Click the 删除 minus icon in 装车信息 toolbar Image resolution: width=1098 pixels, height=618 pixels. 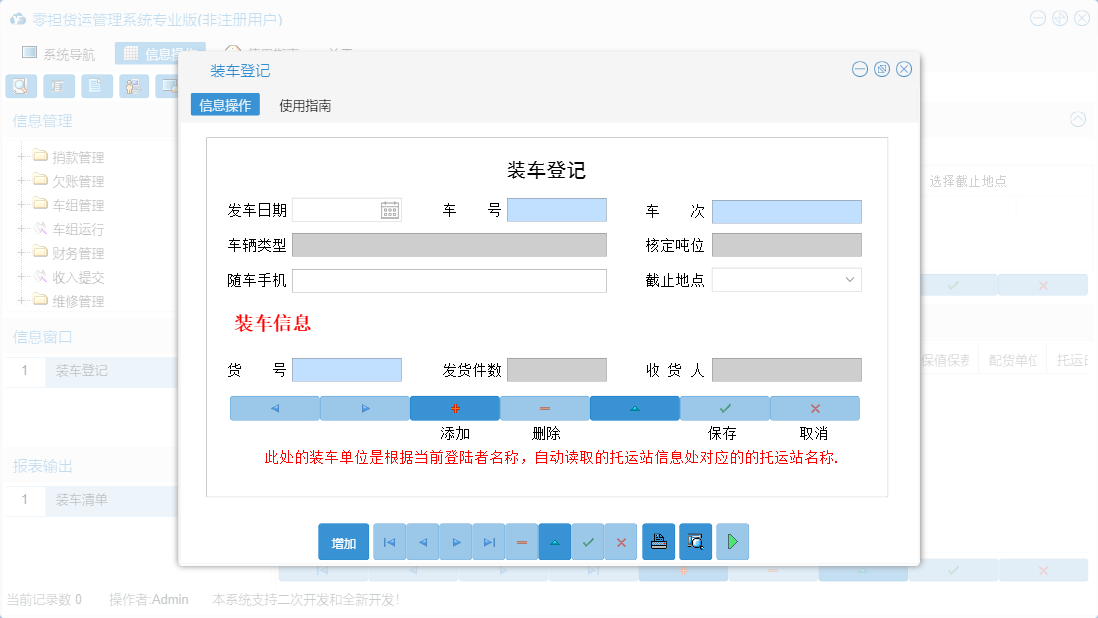click(x=544, y=408)
